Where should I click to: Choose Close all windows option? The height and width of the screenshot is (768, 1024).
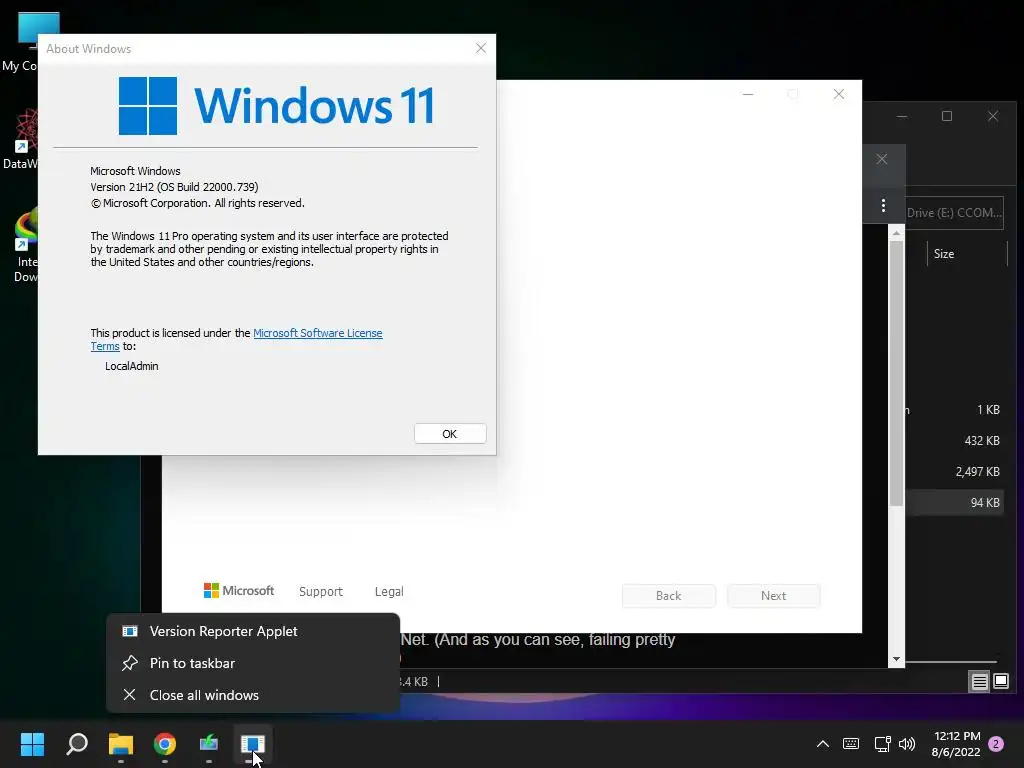[x=253, y=695]
